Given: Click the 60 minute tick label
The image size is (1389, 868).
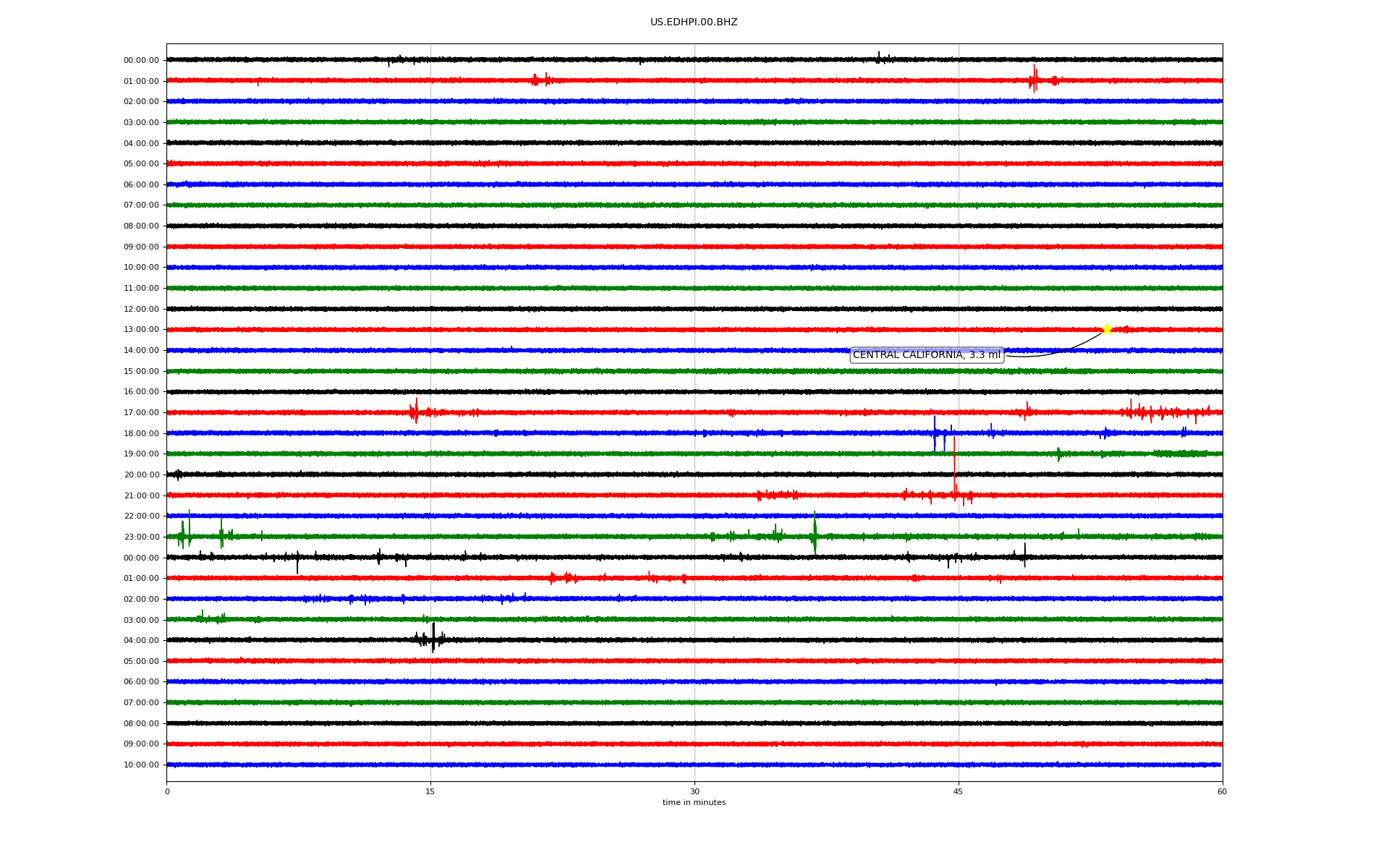Looking at the screenshot, I should tap(1222, 792).
